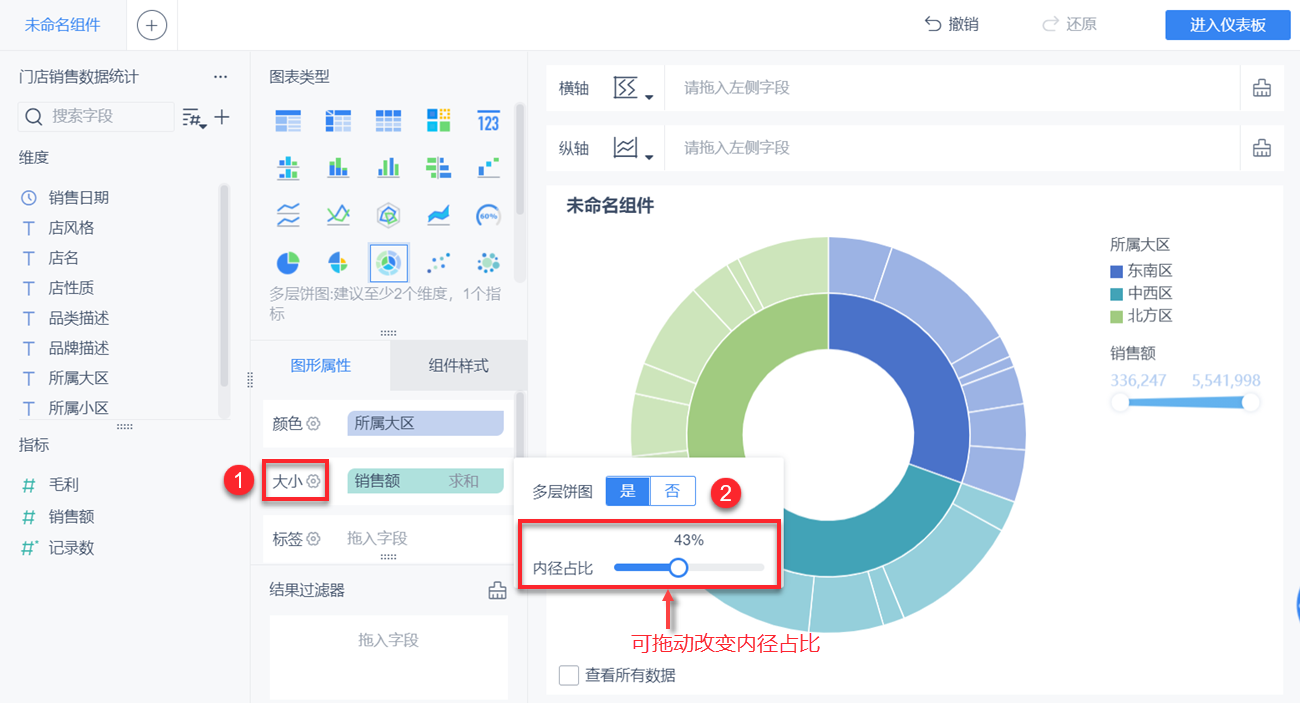1300x703 pixels.
Task: Open the gear settings next to 颜色
Action: (314, 423)
